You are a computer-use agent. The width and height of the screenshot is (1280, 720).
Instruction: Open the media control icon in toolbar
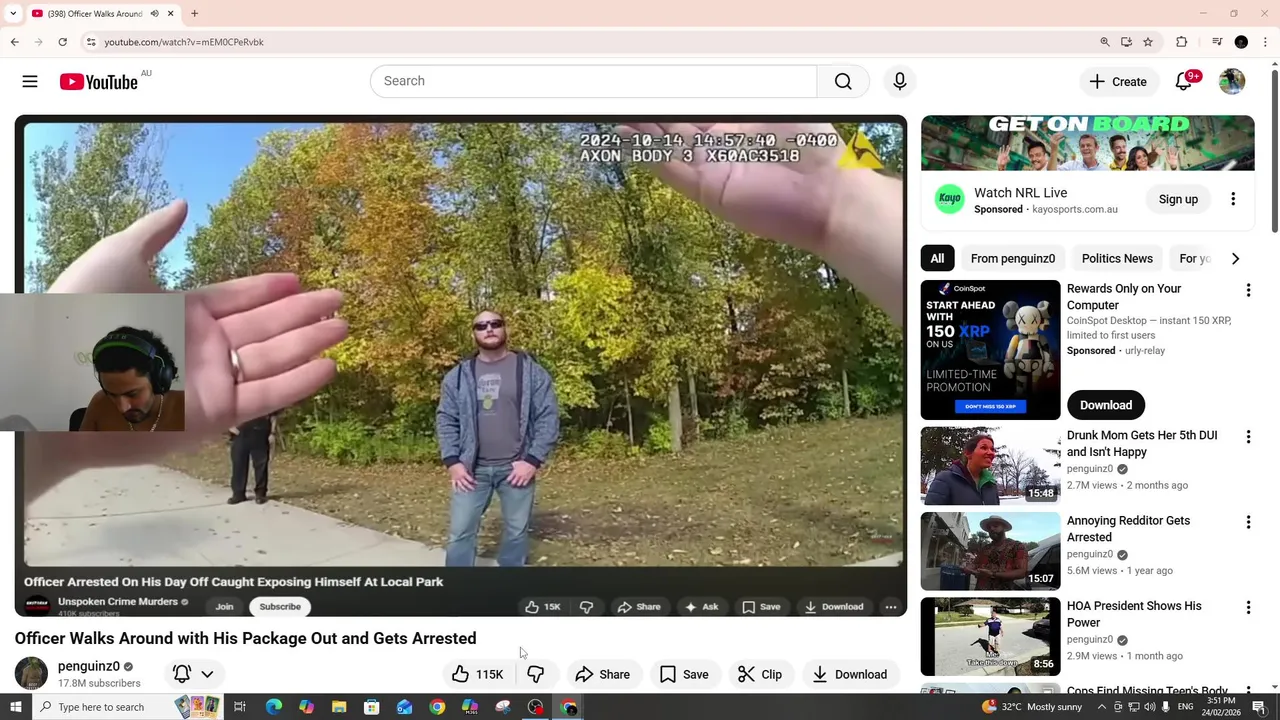(x=1217, y=42)
